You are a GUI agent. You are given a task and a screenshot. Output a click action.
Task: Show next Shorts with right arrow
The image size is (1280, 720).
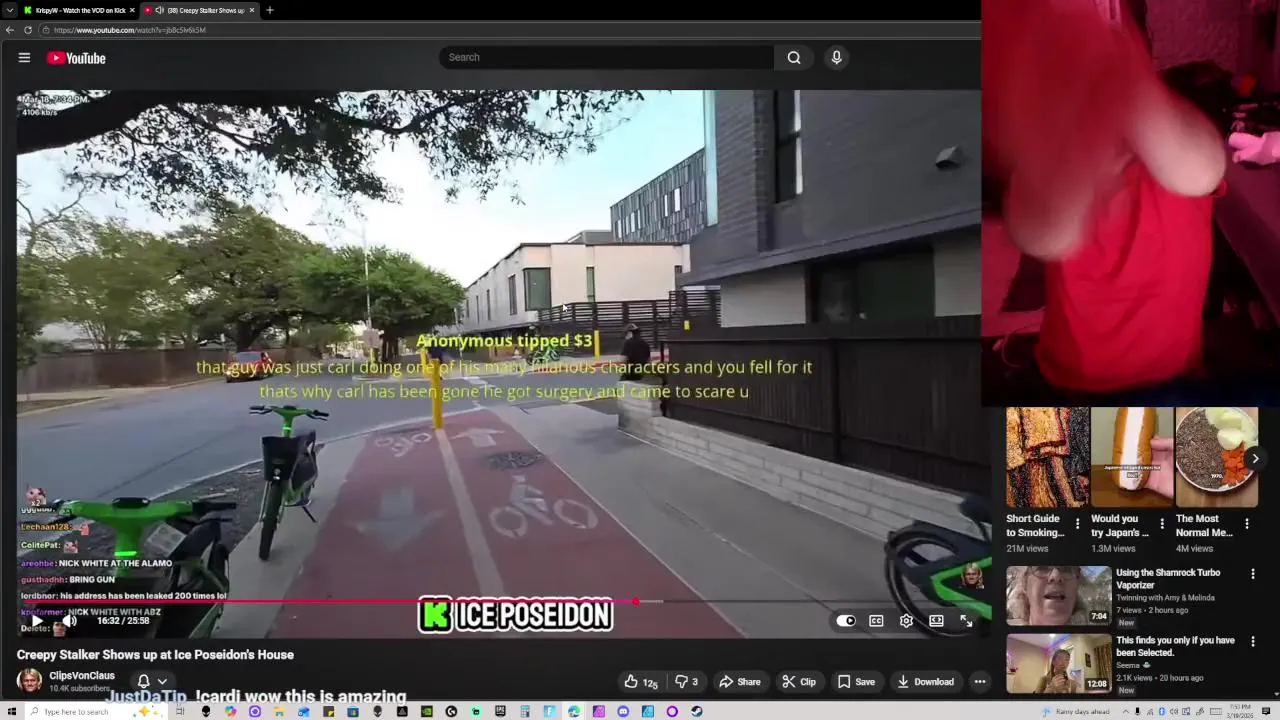click(x=1255, y=458)
